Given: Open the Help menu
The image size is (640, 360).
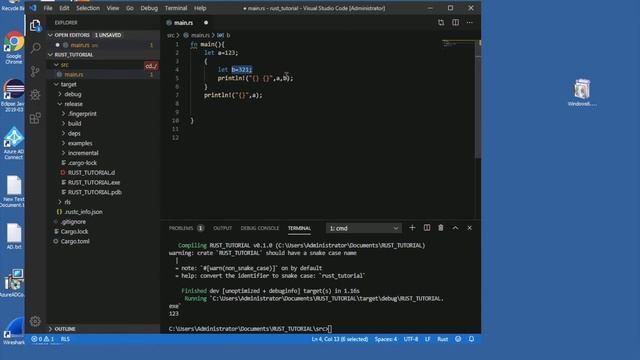Looking at the screenshot, I should 200,8.
